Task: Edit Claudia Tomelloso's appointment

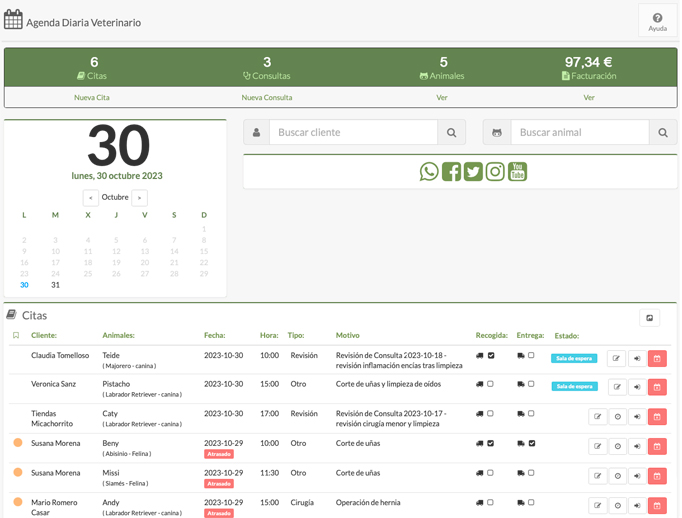Action: [617, 358]
